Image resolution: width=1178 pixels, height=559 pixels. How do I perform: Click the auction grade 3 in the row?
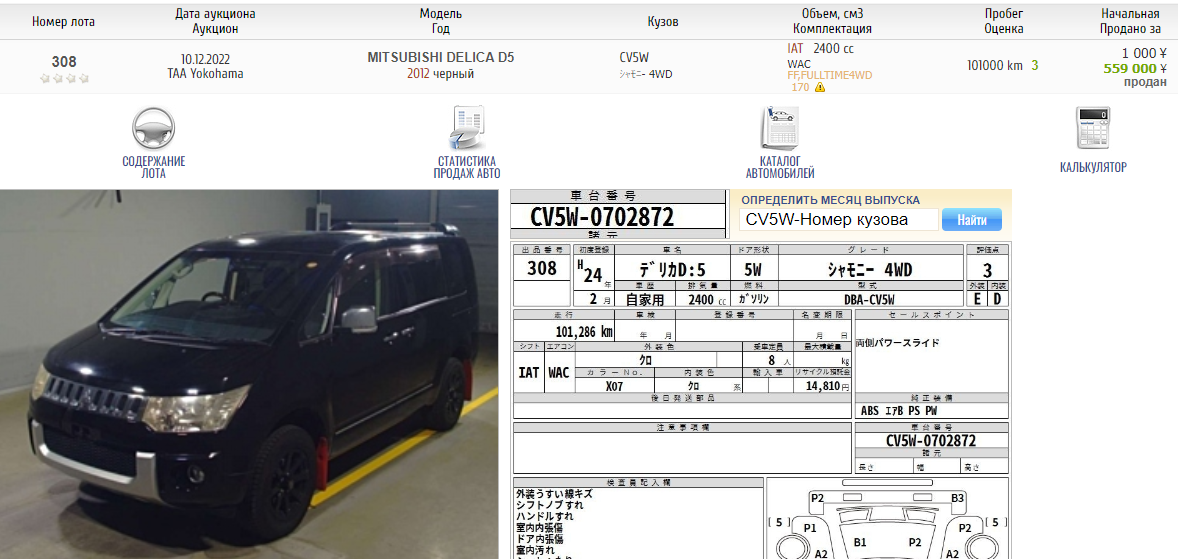pyautogui.click(x=1035, y=65)
